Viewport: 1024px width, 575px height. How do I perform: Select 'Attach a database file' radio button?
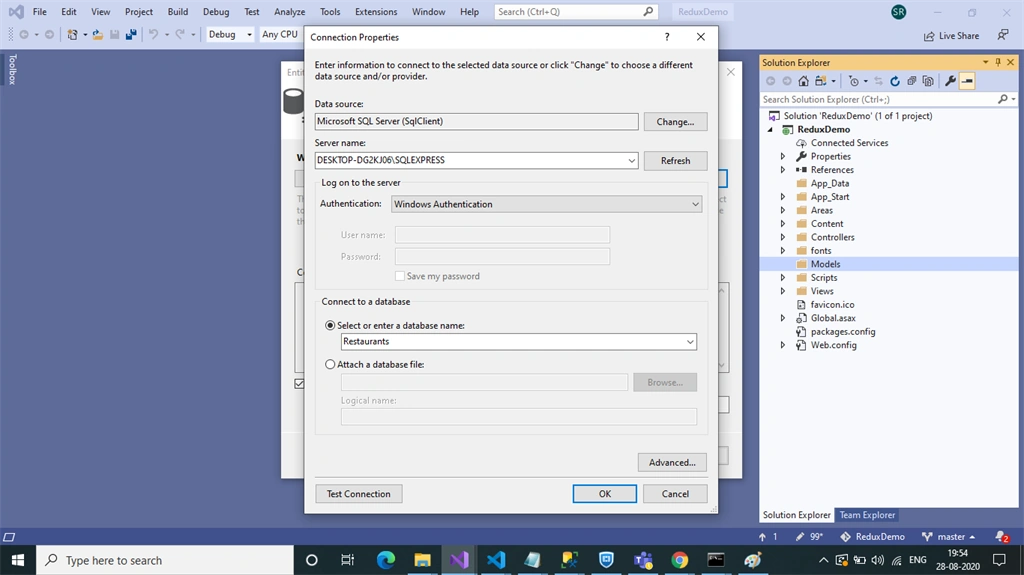(x=330, y=365)
